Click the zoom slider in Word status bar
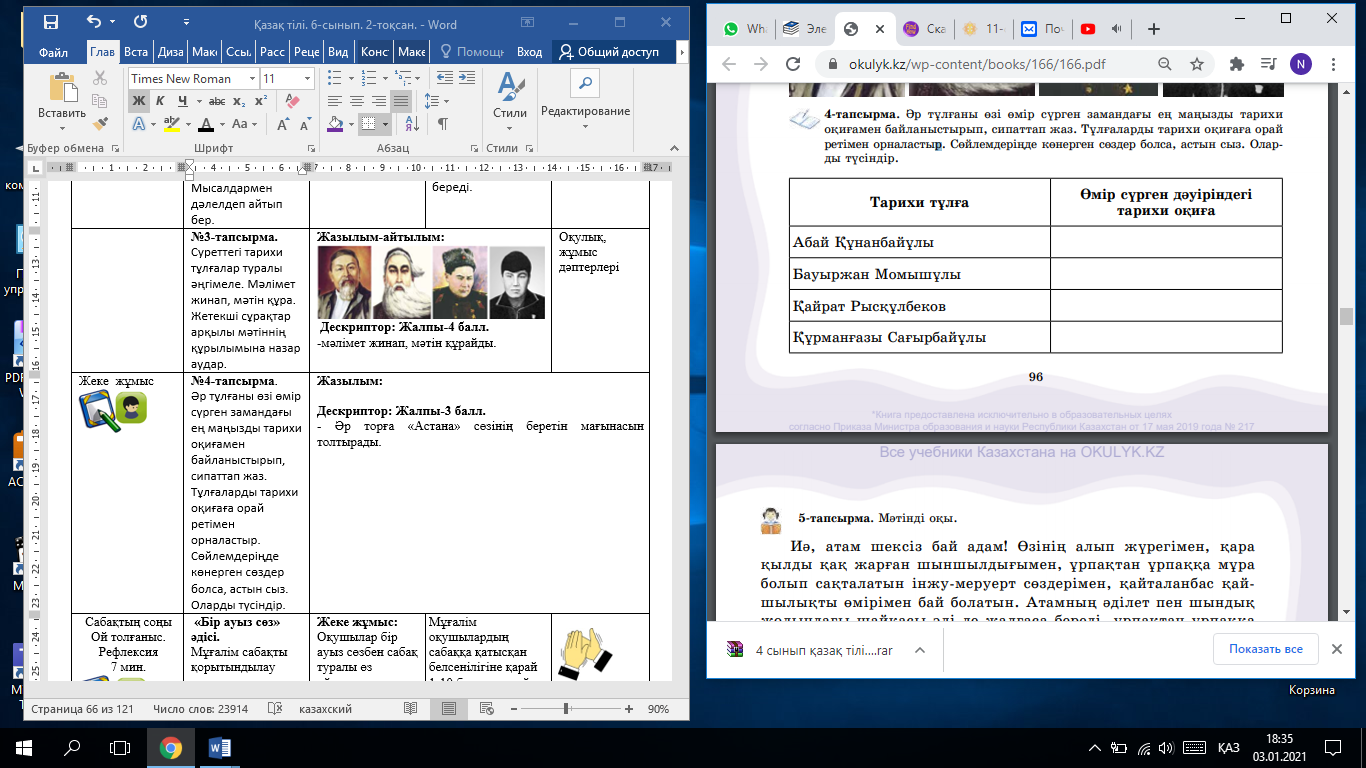The width and height of the screenshot is (1366, 768). (x=566, y=709)
